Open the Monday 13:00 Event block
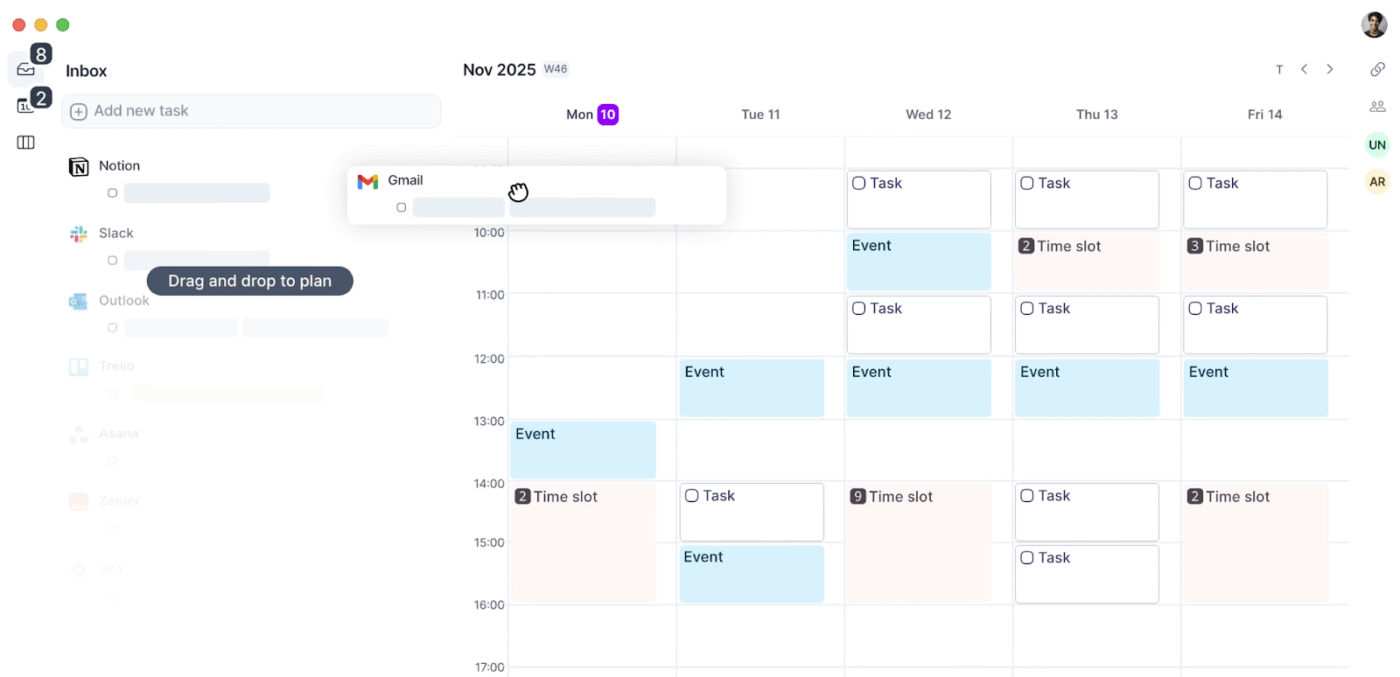Viewport: 1400px width, 677px height. (x=583, y=450)
